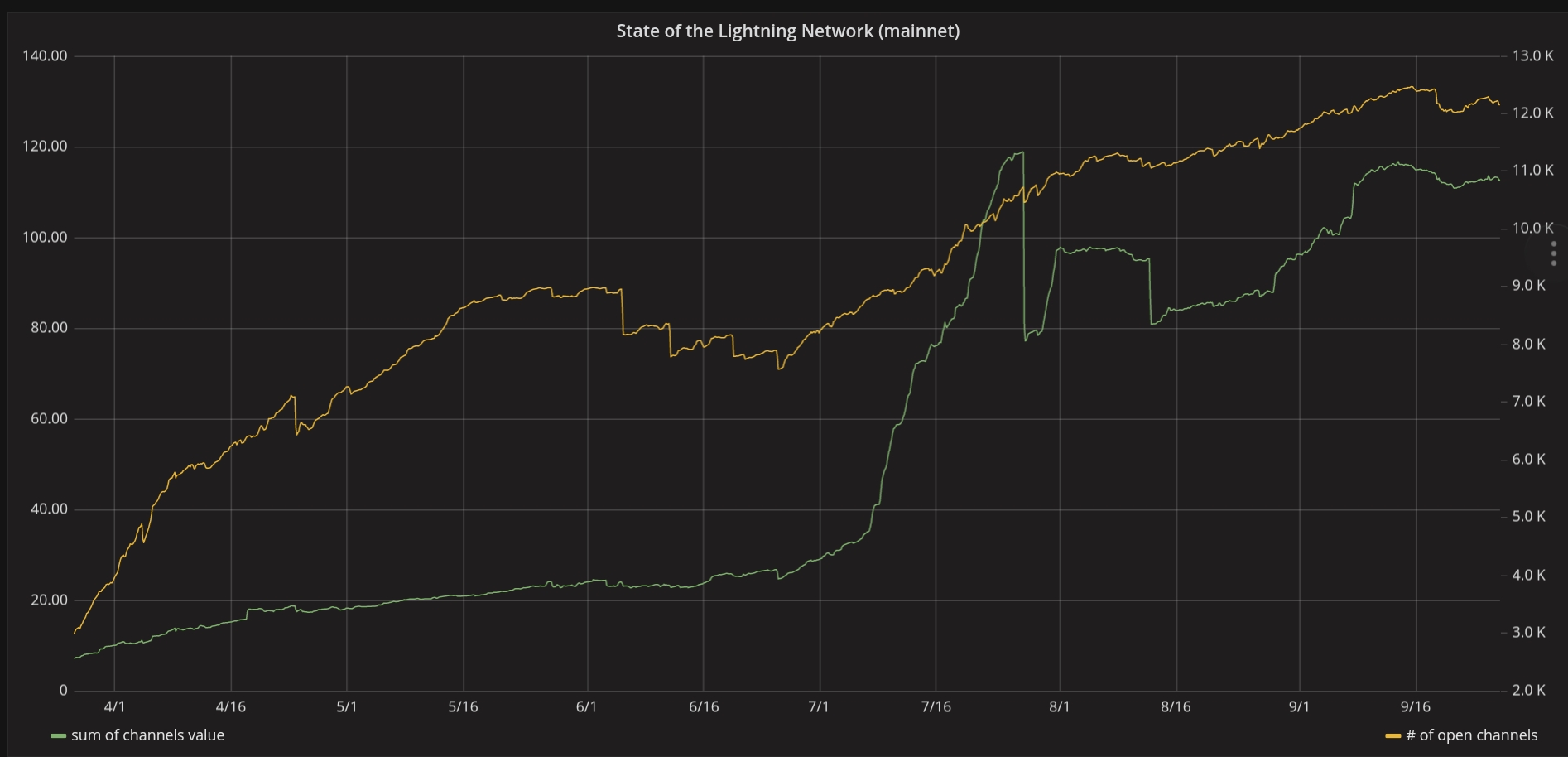Select the 9/1 date label on the x-axis
The width and height of the screenshot is (1568, 757).
1299,706
